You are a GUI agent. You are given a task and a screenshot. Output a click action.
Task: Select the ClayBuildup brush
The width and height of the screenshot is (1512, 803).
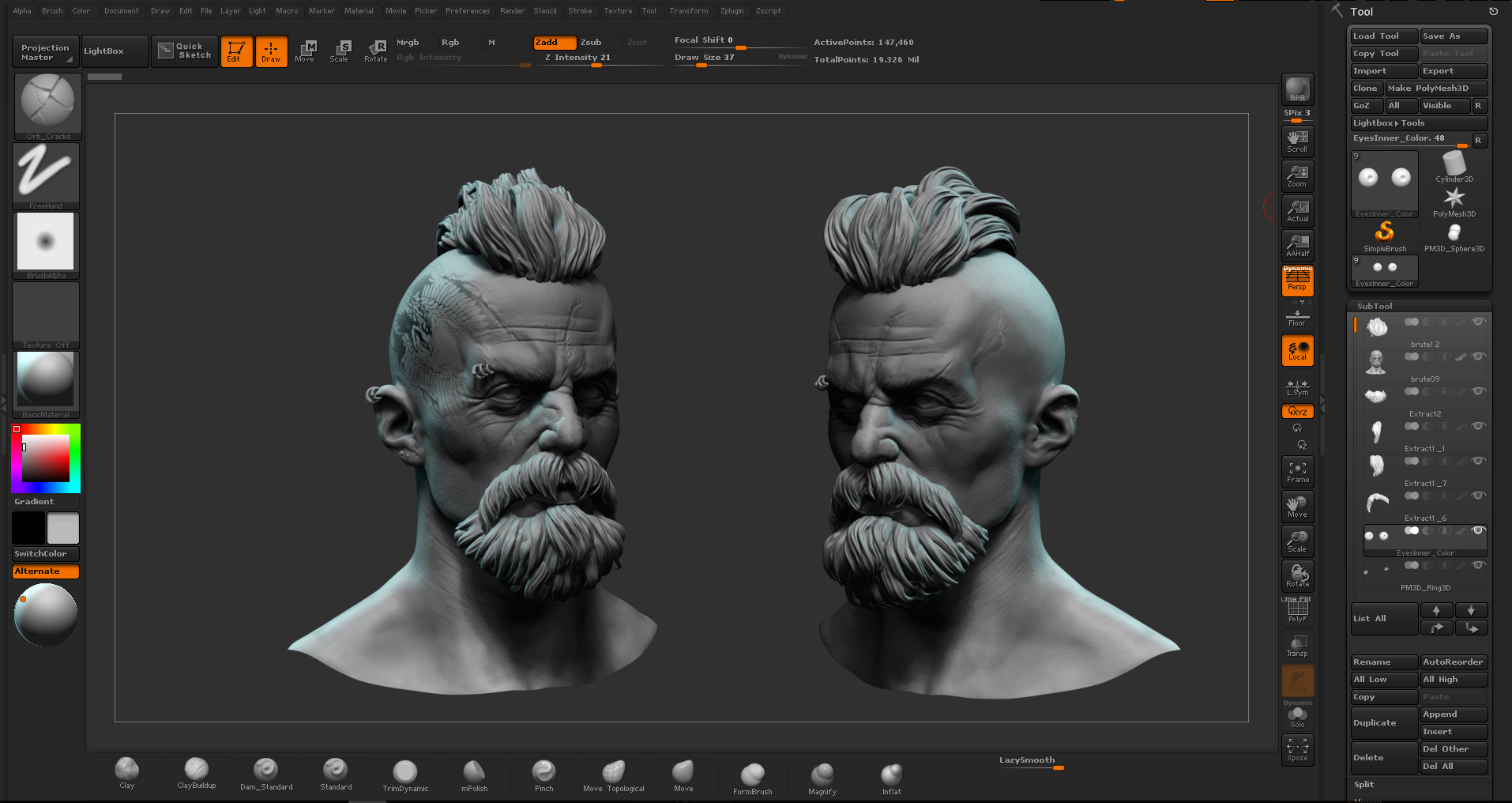(x=197, y=773)
